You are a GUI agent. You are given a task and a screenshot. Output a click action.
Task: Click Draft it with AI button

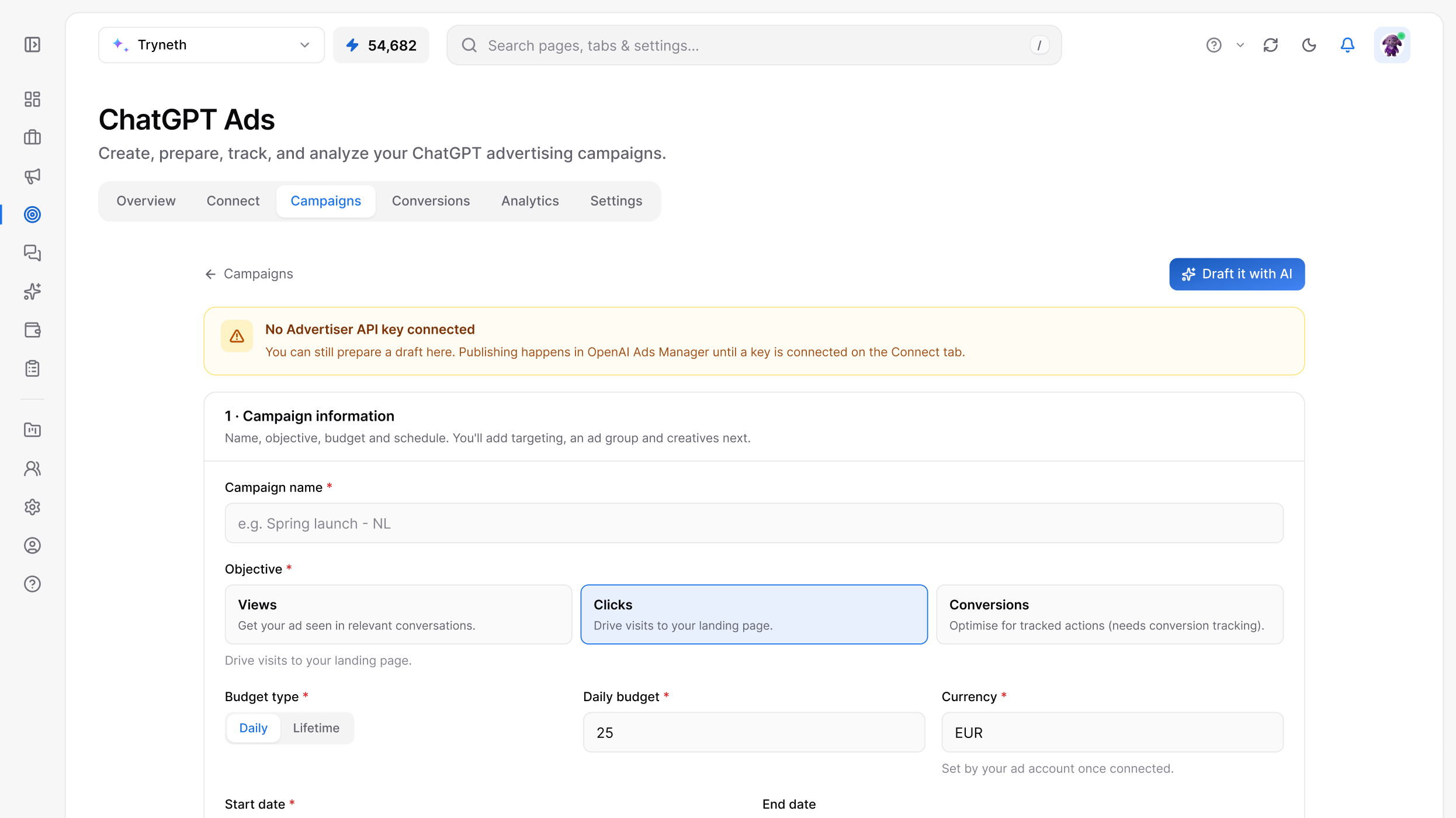tap(1237, 274)
